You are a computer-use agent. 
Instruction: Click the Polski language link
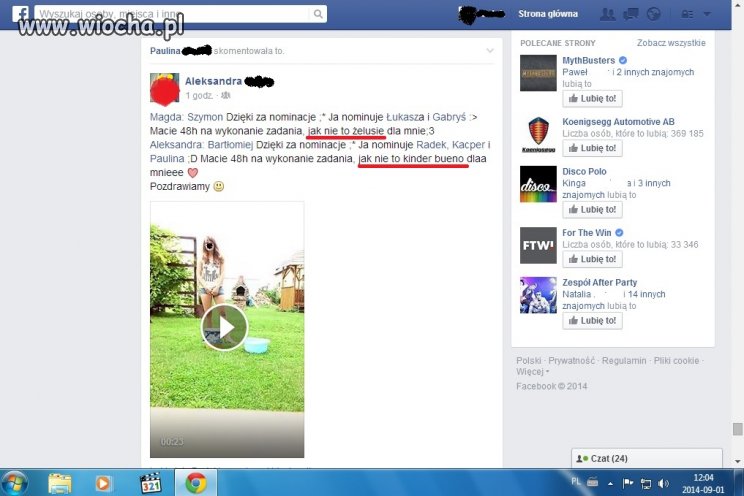(x=529, y=361)
